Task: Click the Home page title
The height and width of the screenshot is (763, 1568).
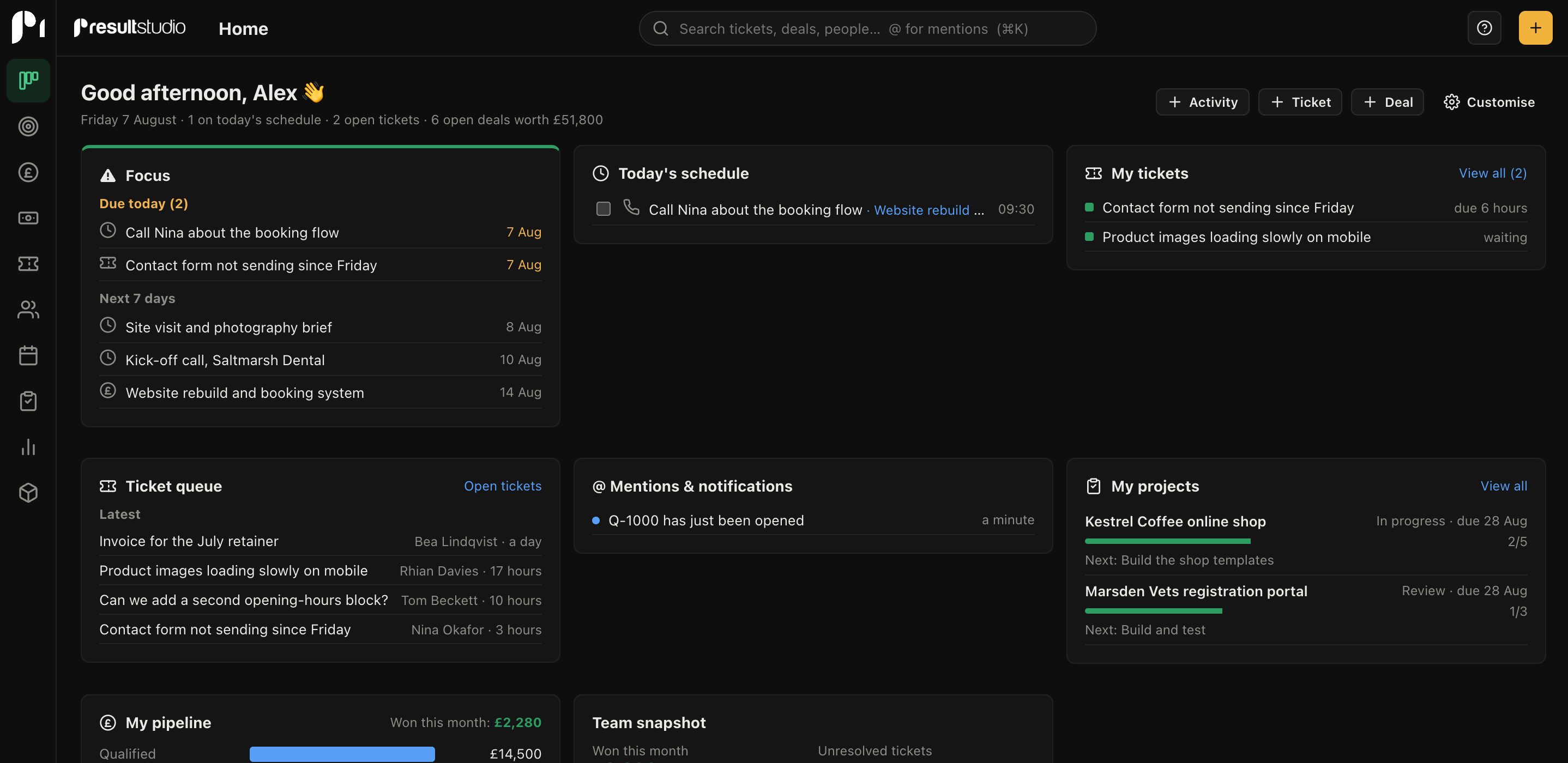Action: 243,28
